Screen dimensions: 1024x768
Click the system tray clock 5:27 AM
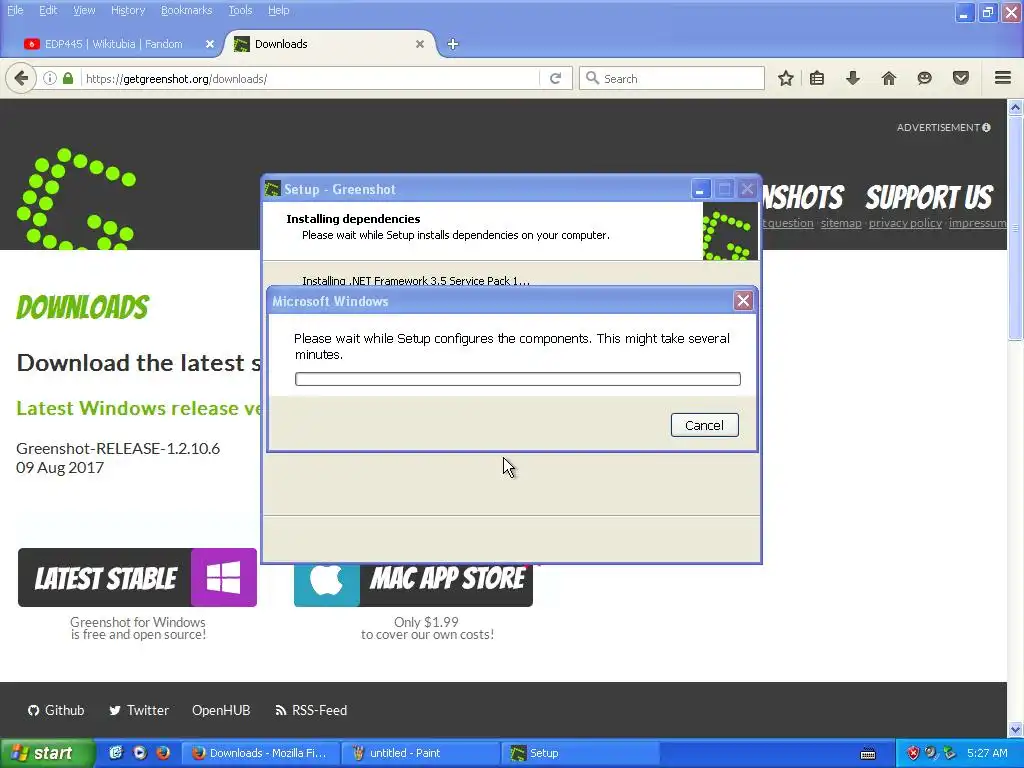click(x=987, y=753)
